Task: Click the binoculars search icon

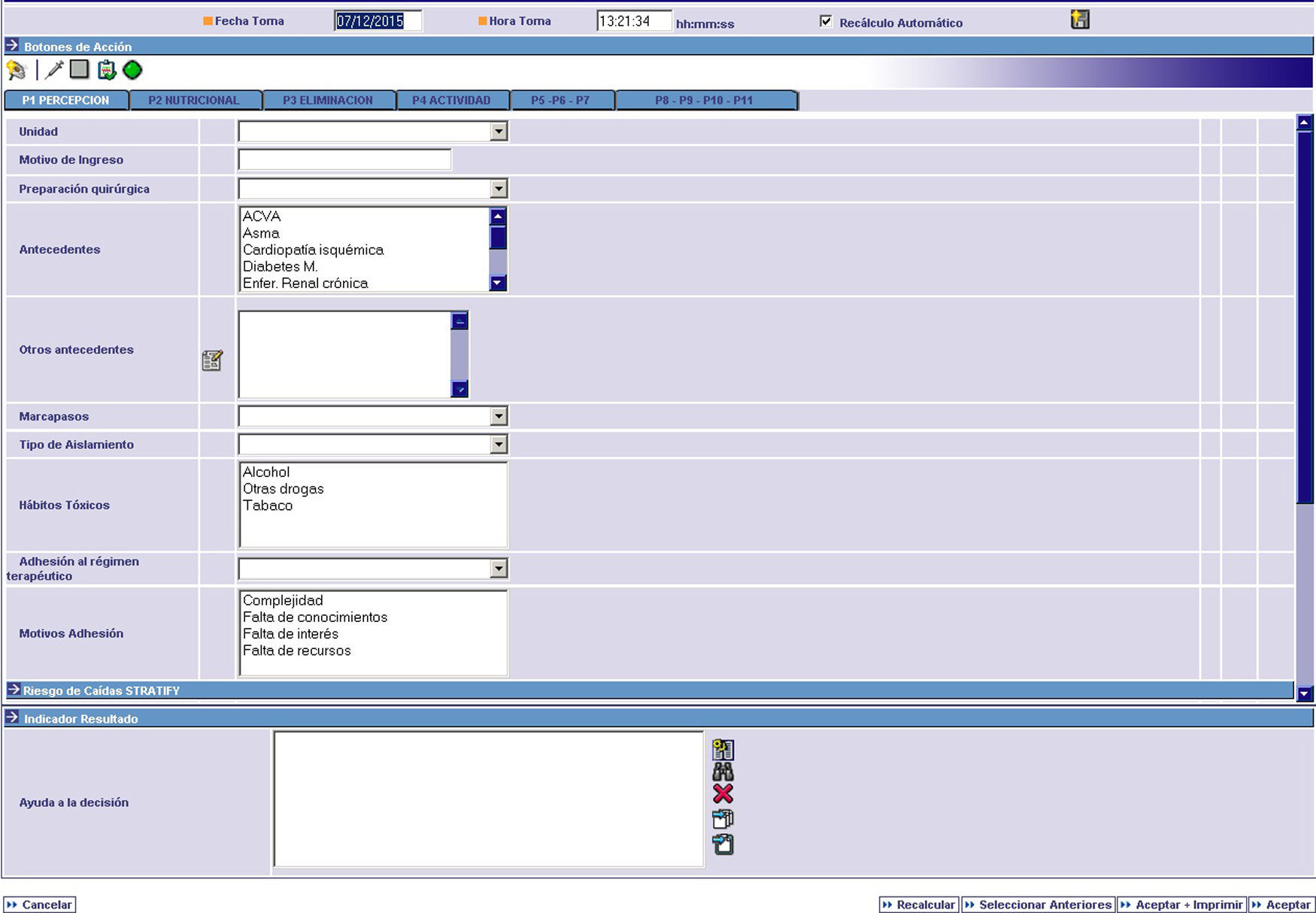Action: click(x=723, y=772)
